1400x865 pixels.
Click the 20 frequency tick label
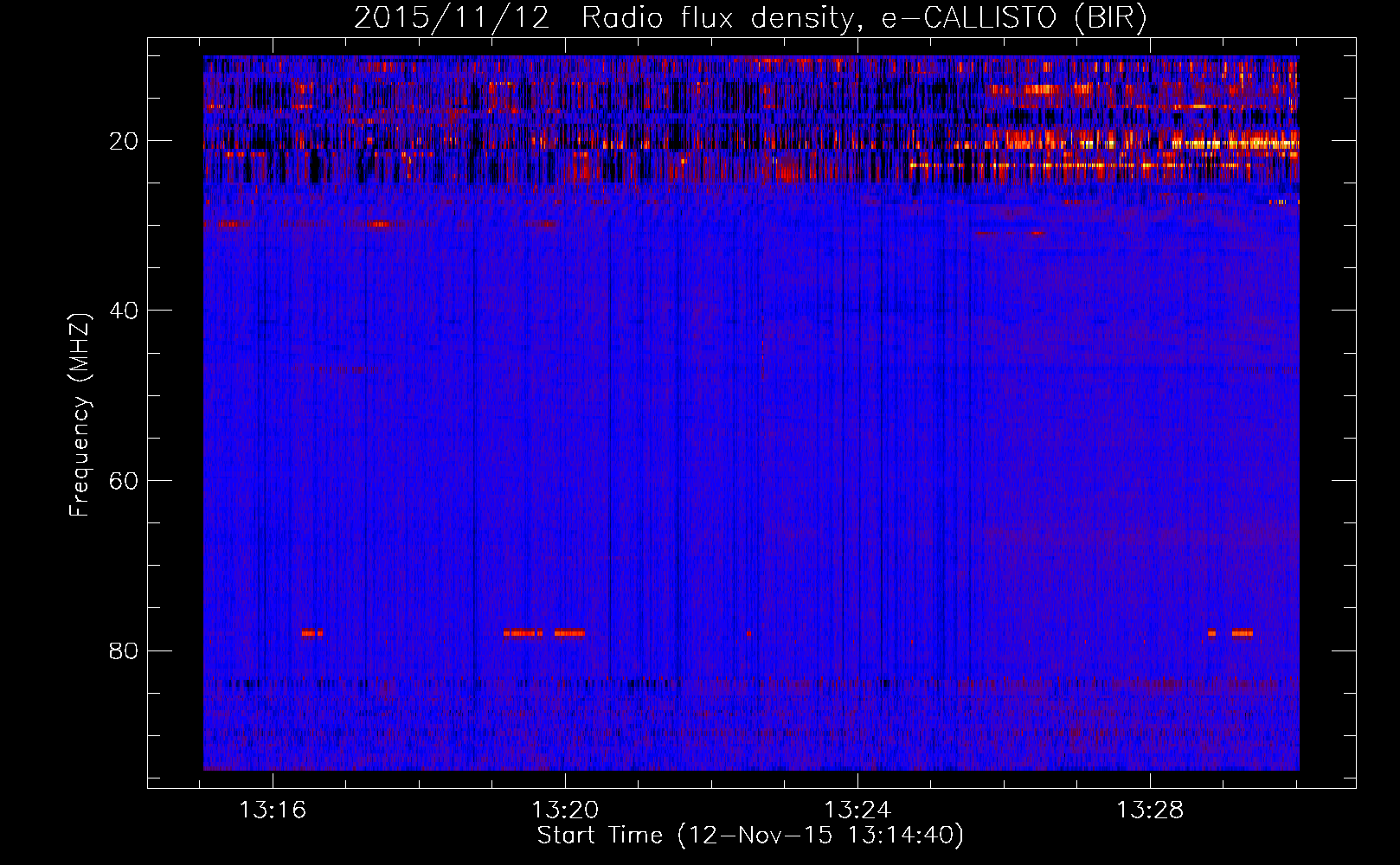(x=125, y=141)
